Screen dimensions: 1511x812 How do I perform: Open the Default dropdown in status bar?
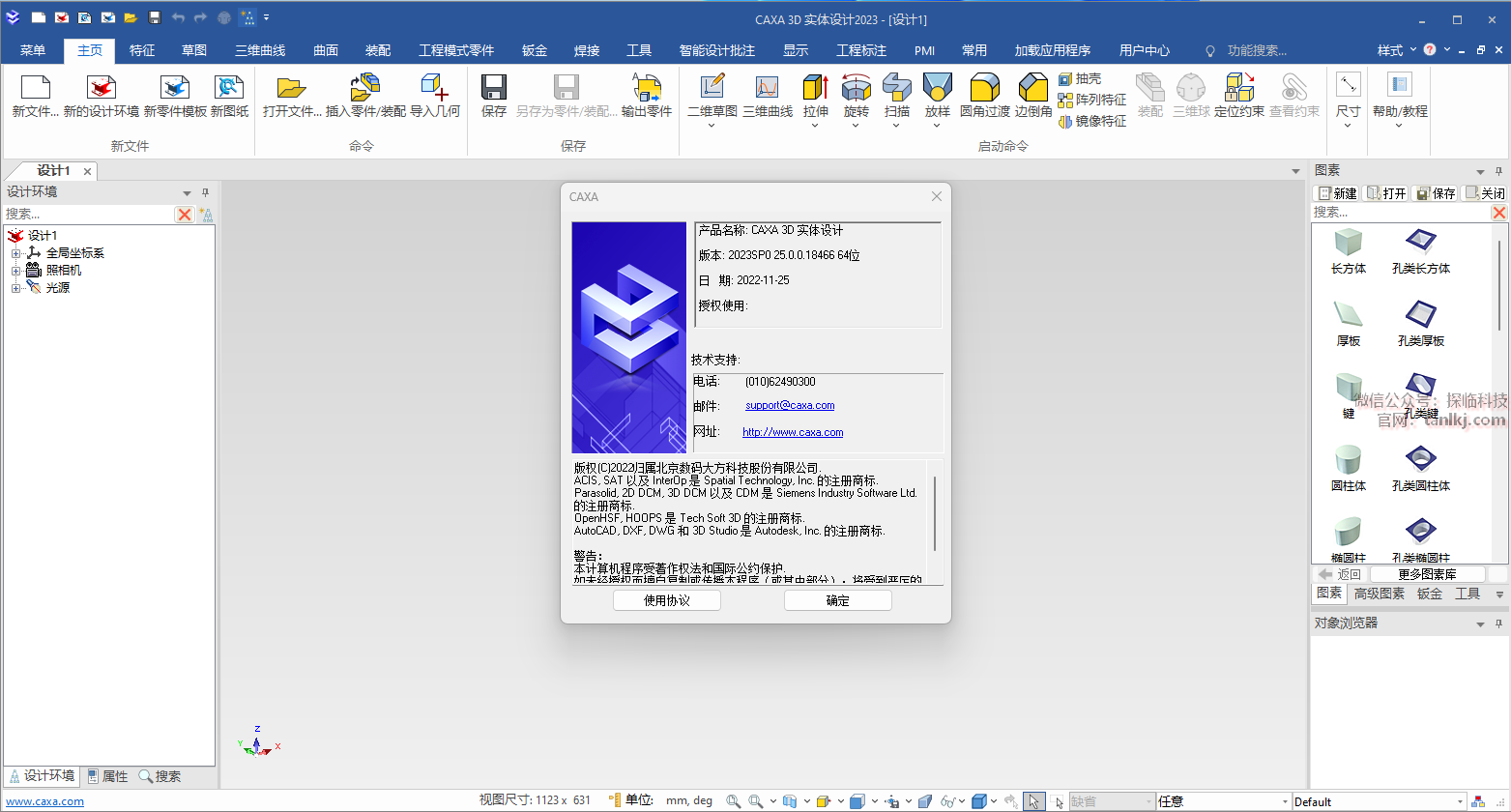pos(1380,801)
